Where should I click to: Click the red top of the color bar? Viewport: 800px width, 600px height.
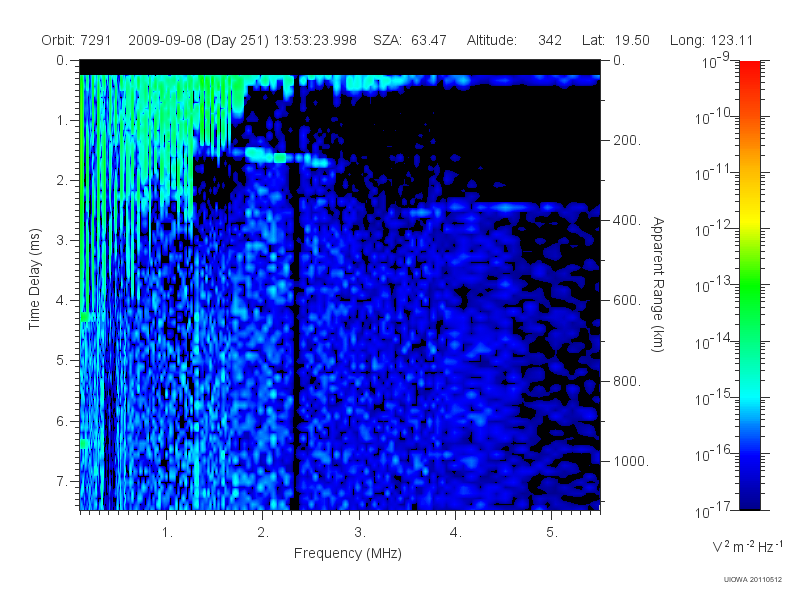(750, 71)
